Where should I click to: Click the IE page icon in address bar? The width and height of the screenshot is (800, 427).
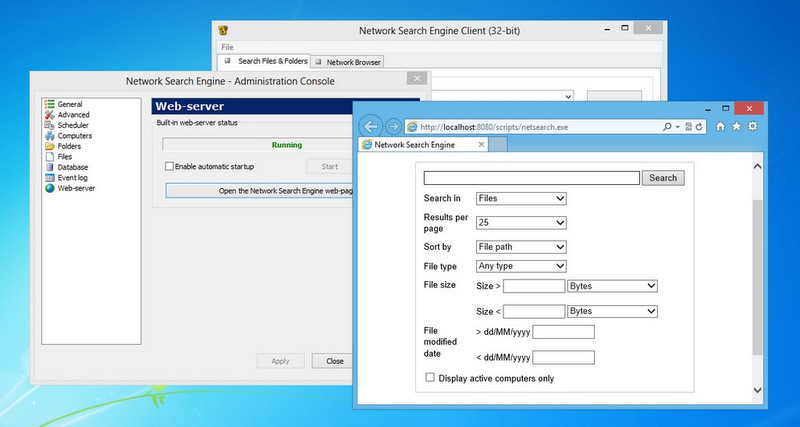pyautogui.click(x=412, y=127)
